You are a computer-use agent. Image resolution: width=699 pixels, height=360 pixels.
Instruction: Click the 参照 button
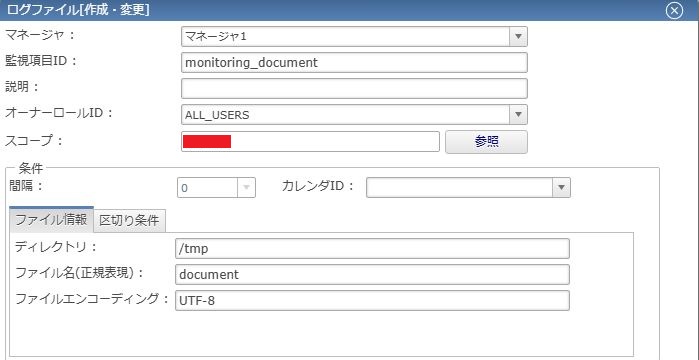(x=486, y=142)
